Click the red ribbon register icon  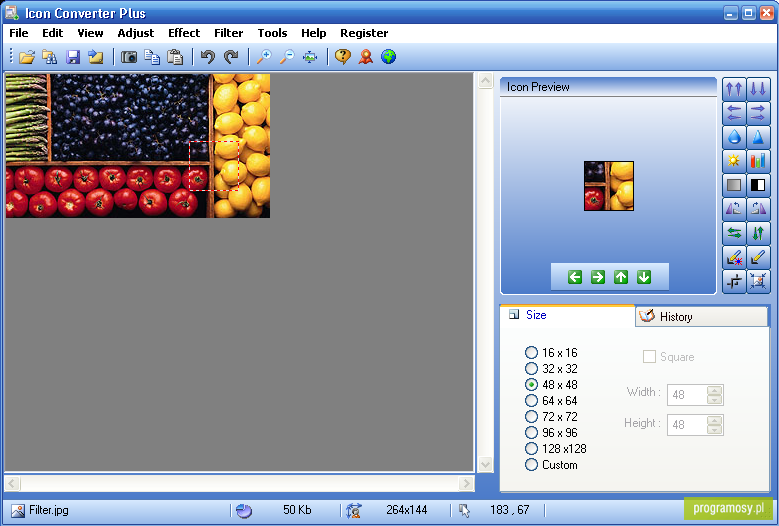pos(366,57)
